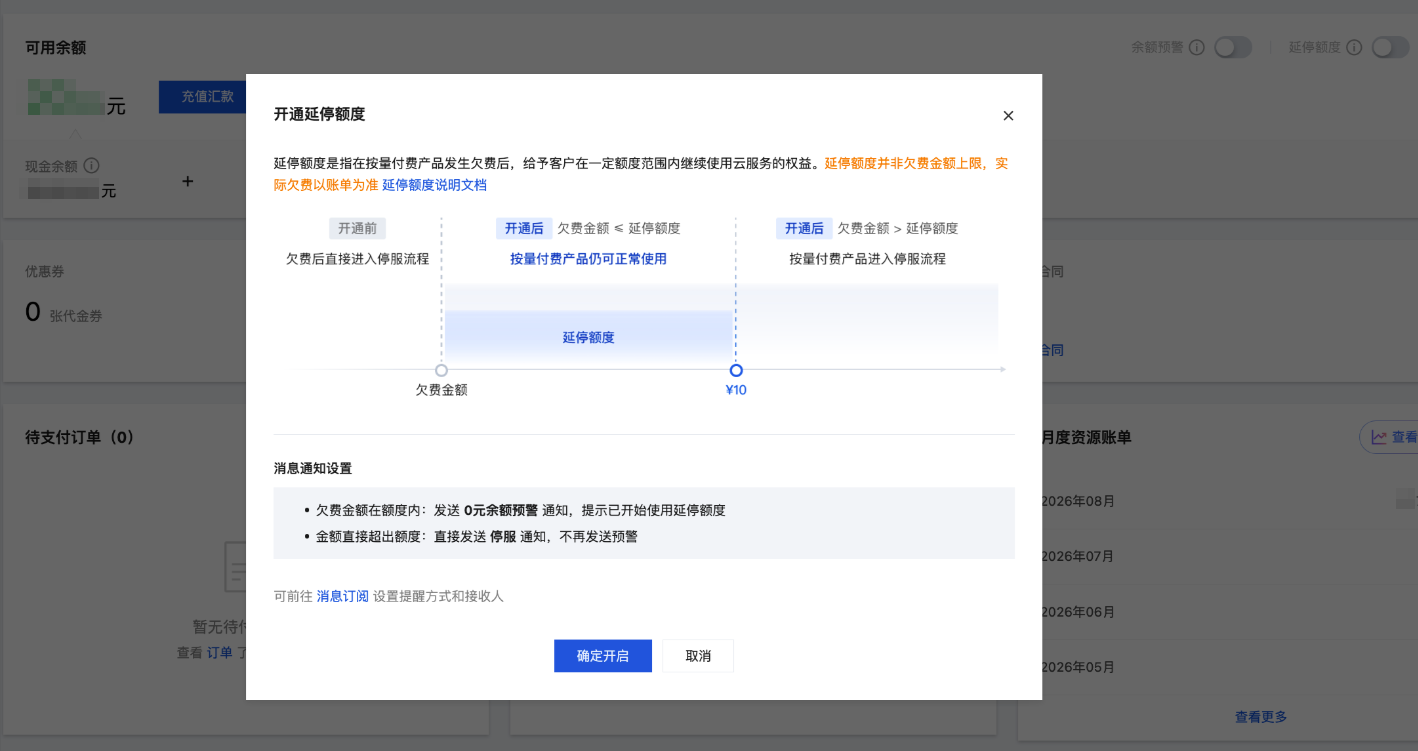Screen dimensions: 1418x751
Task: Show info icon next to 余额预警
Action: tap(1197, 47)
